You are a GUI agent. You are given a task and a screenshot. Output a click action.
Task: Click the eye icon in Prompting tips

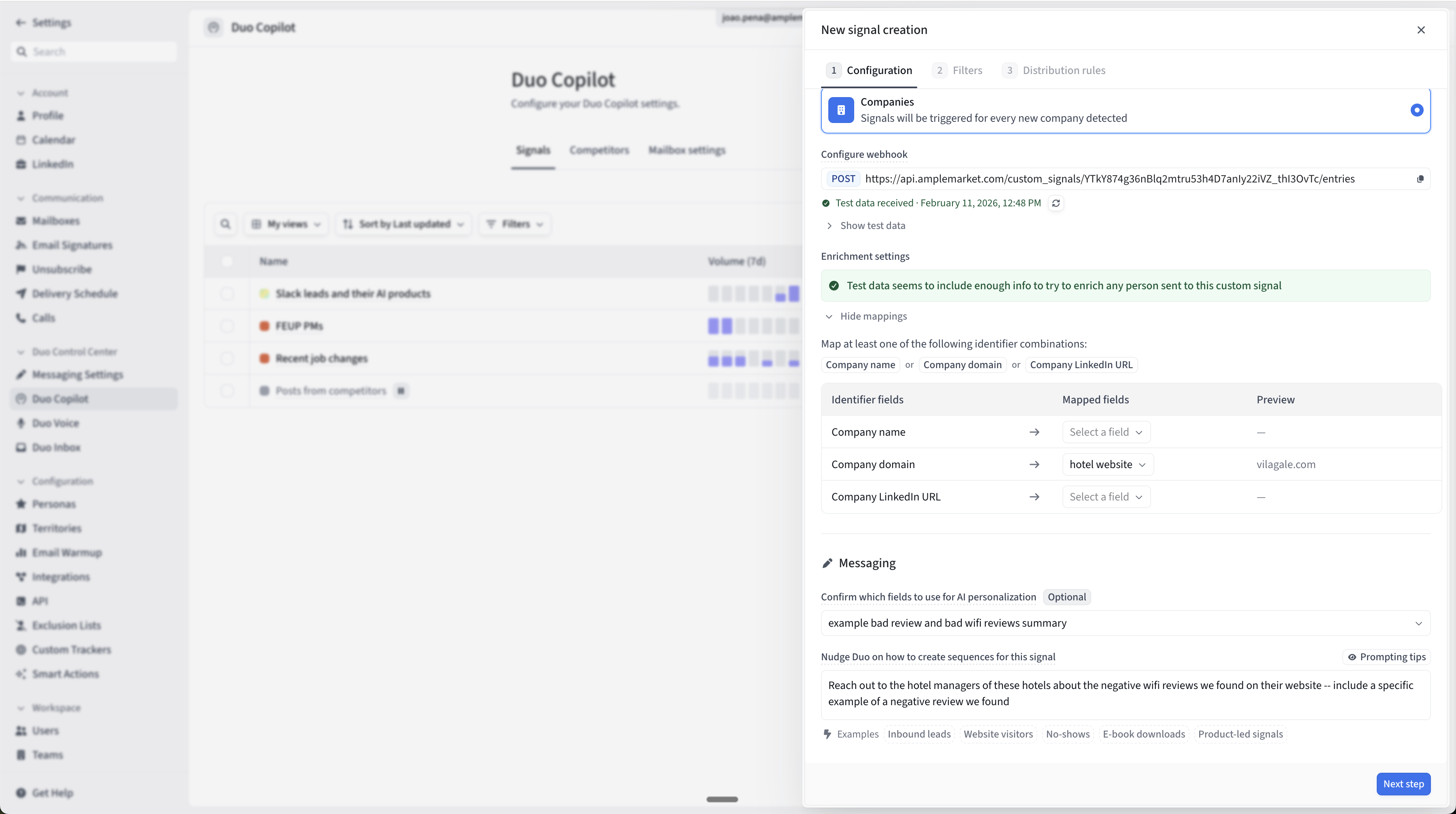point(1351,657)
